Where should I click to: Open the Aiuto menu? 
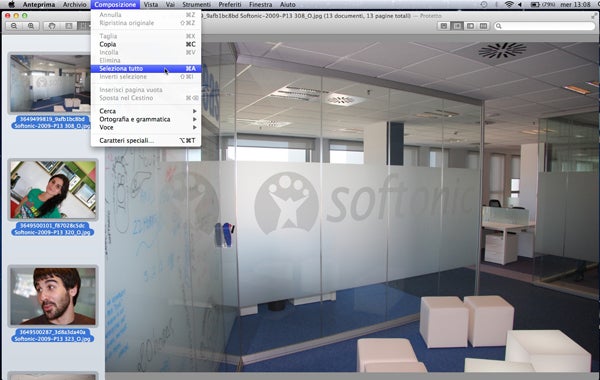click(x=288, y=5)
